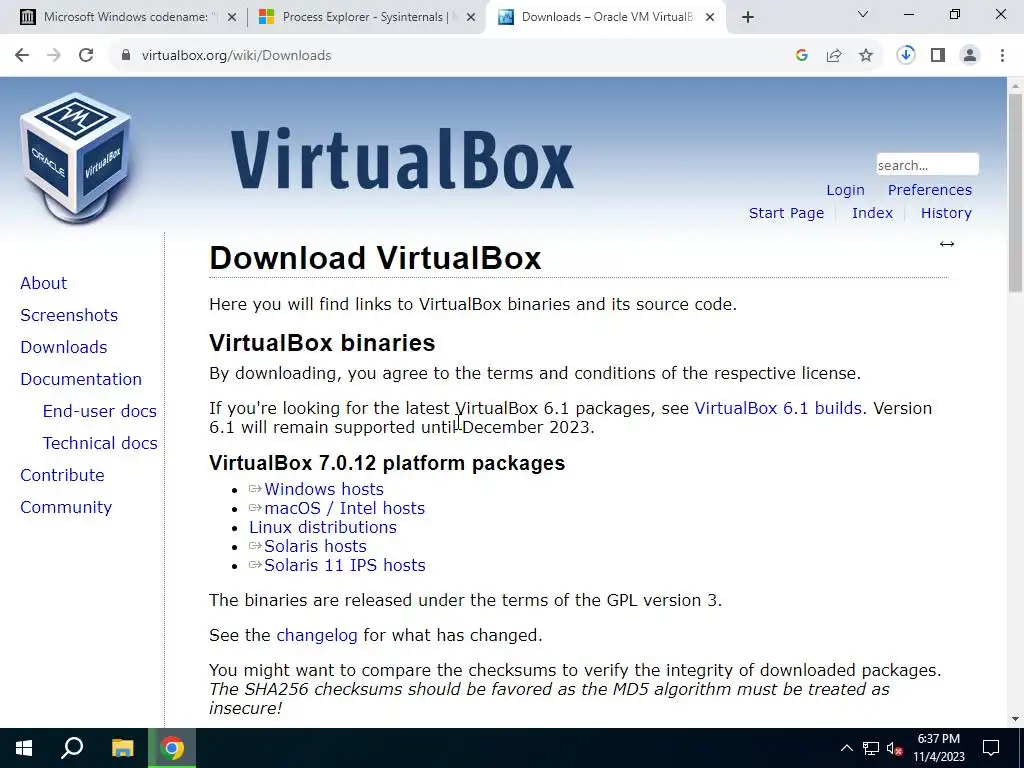Screen dimensions: 1024x768
Task: Select the Downloads Oracle VM VirtualBox tab
Action: tap(605, 17)
